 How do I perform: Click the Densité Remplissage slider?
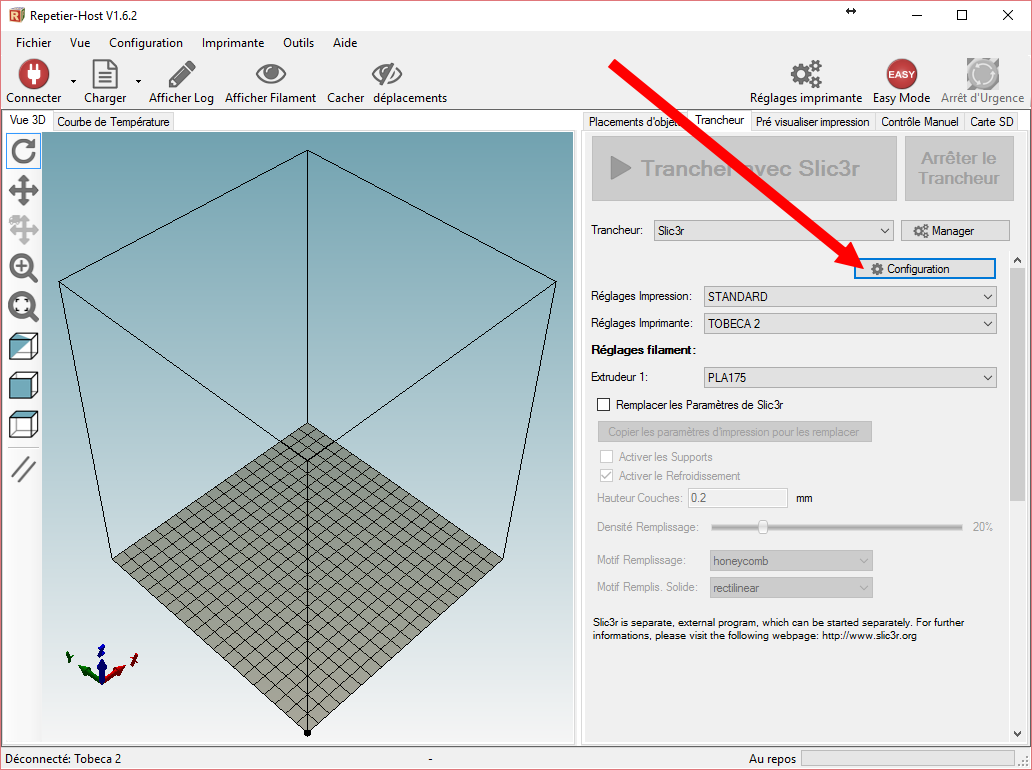[763, 527]
